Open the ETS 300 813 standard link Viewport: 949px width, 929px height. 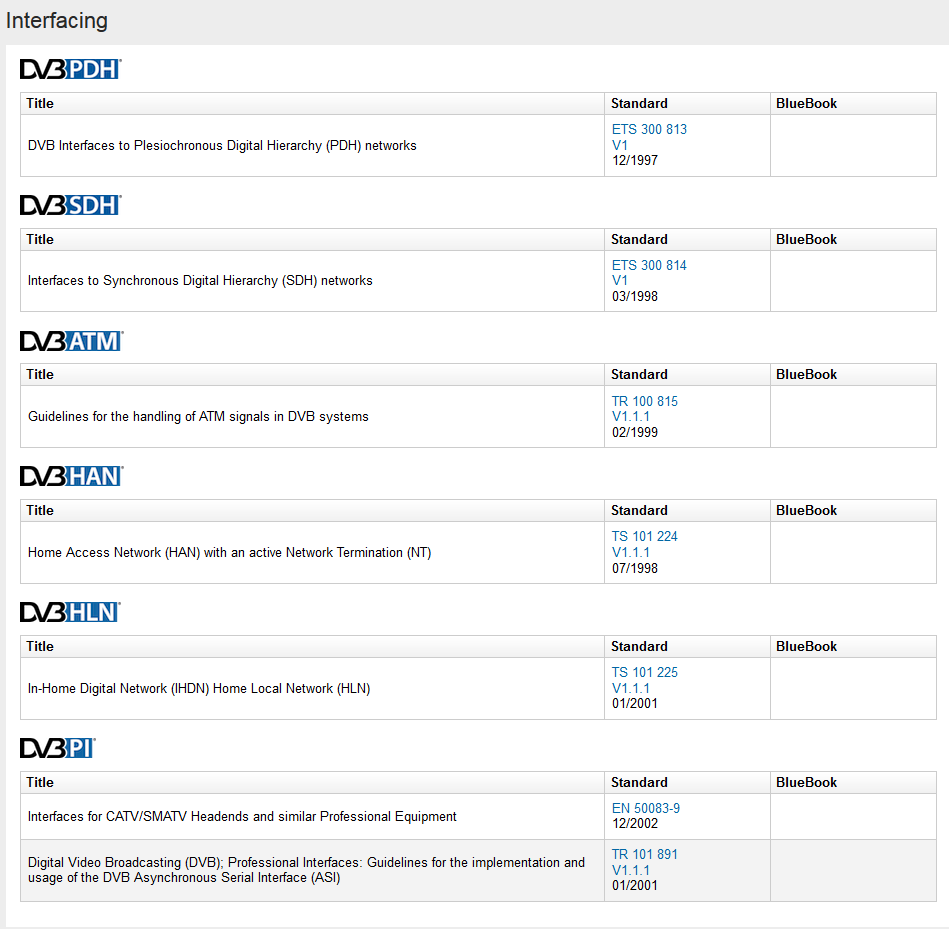[649, 129]
